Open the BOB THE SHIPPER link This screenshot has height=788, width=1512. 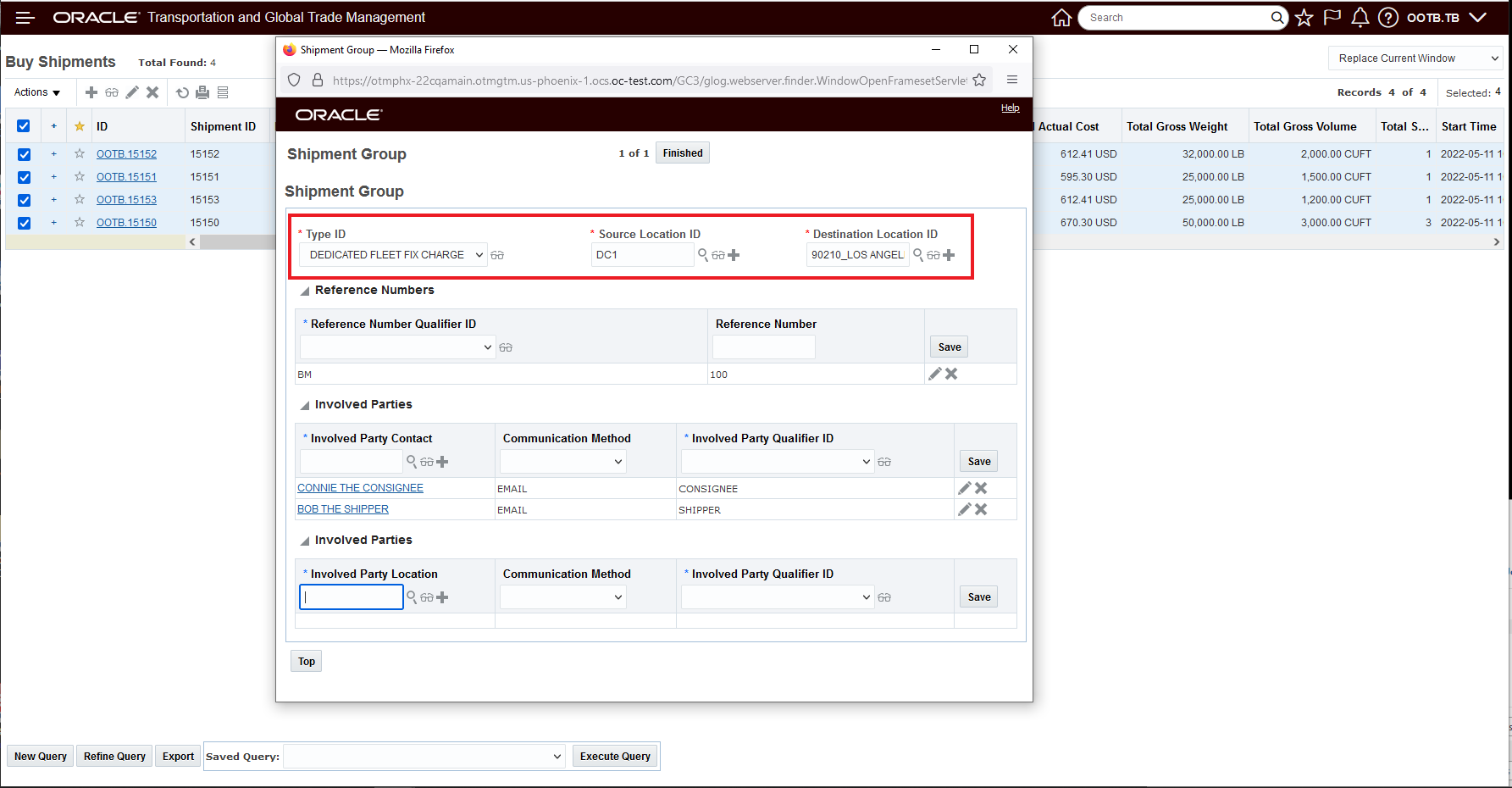(343, 509)
